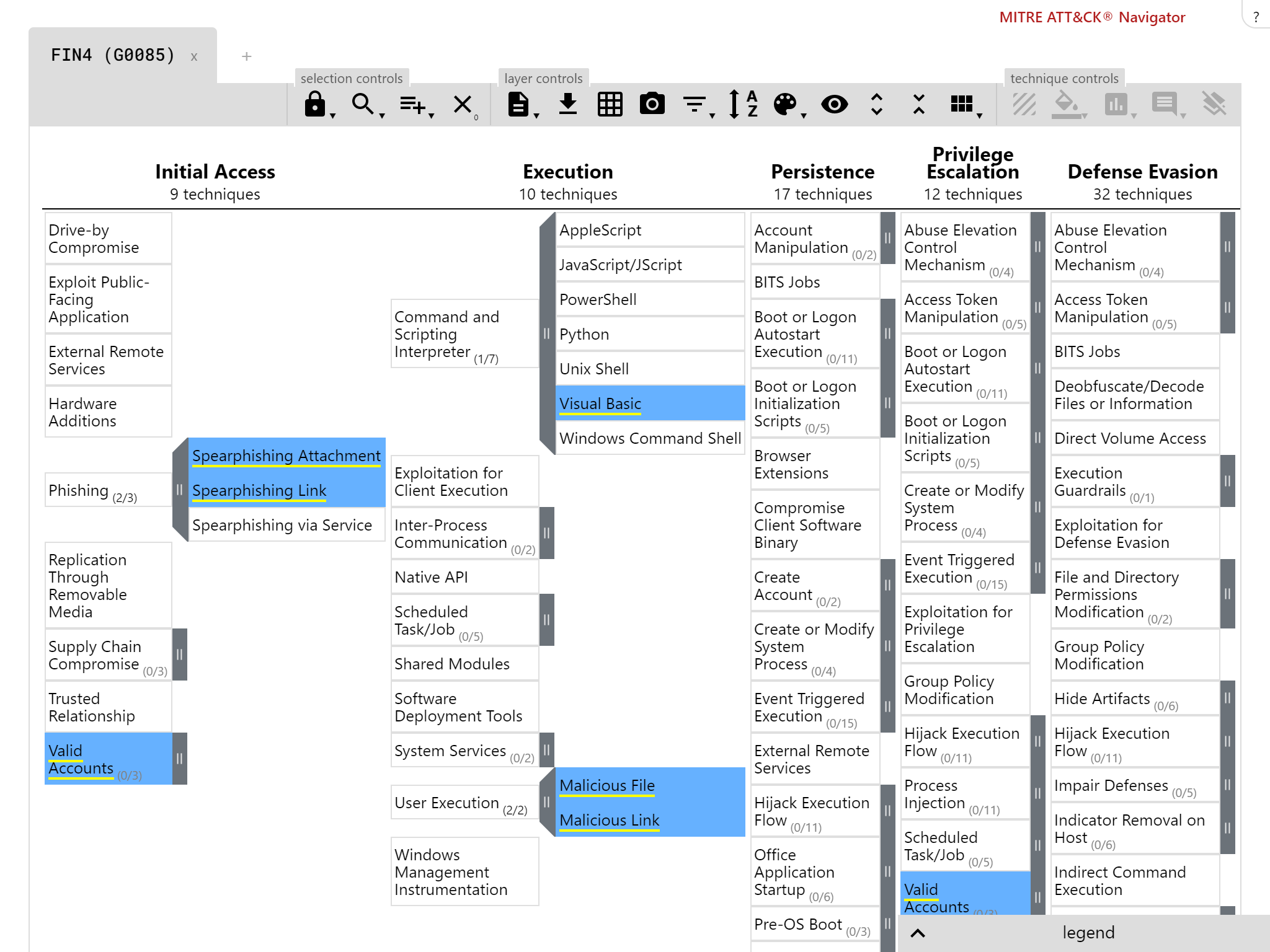
Task: Open the scoring bar chart icon
Action: point(1116,104)
